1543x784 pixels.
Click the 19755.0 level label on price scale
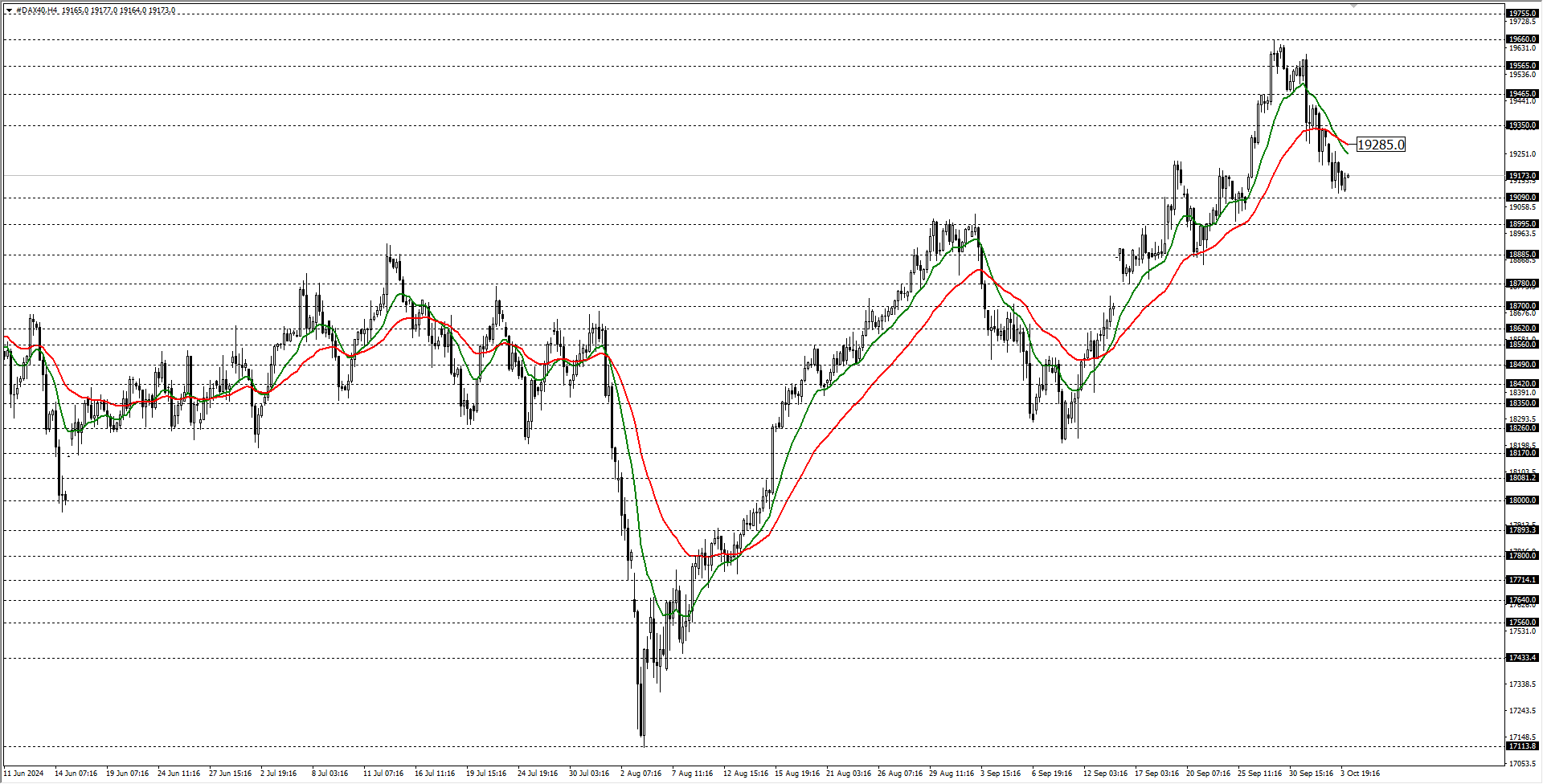1522,14
